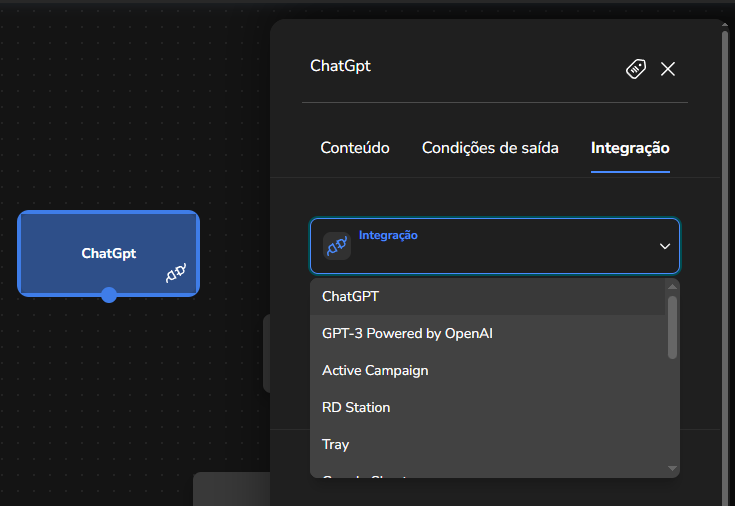Choose ChatGPT from the integration list

[x=488, y=296]
